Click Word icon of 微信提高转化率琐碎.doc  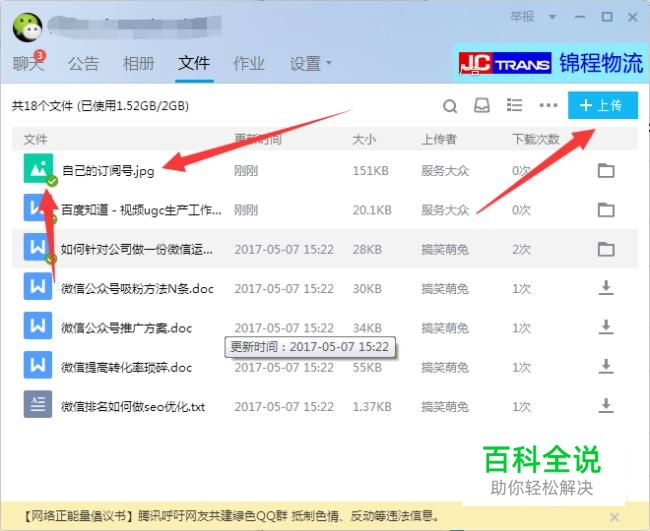38,365
